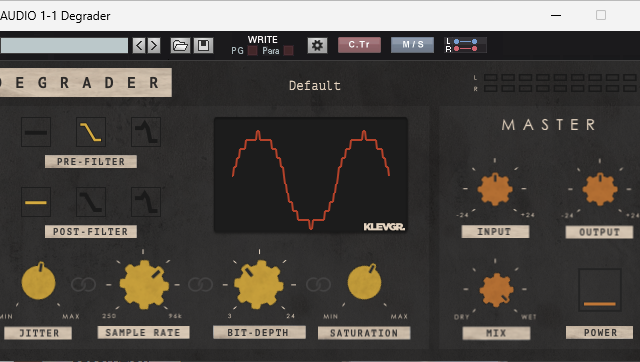Open preset folder icon

click(x=180, y=45)
